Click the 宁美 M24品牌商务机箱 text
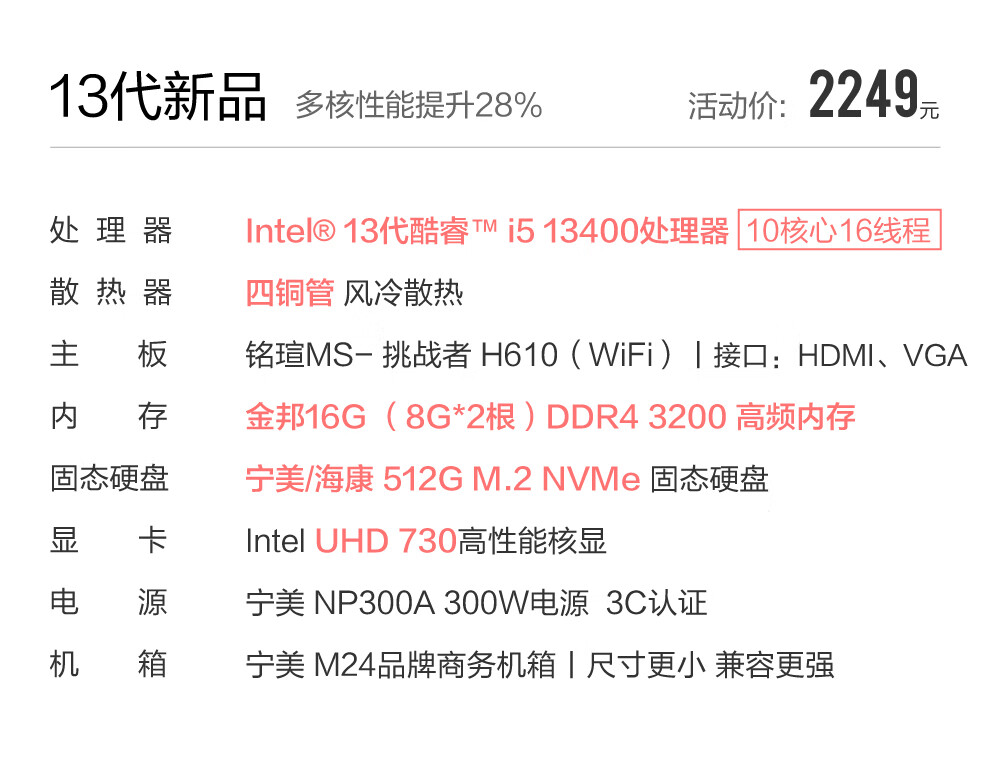990x760 pixels. tap(401, 665)
